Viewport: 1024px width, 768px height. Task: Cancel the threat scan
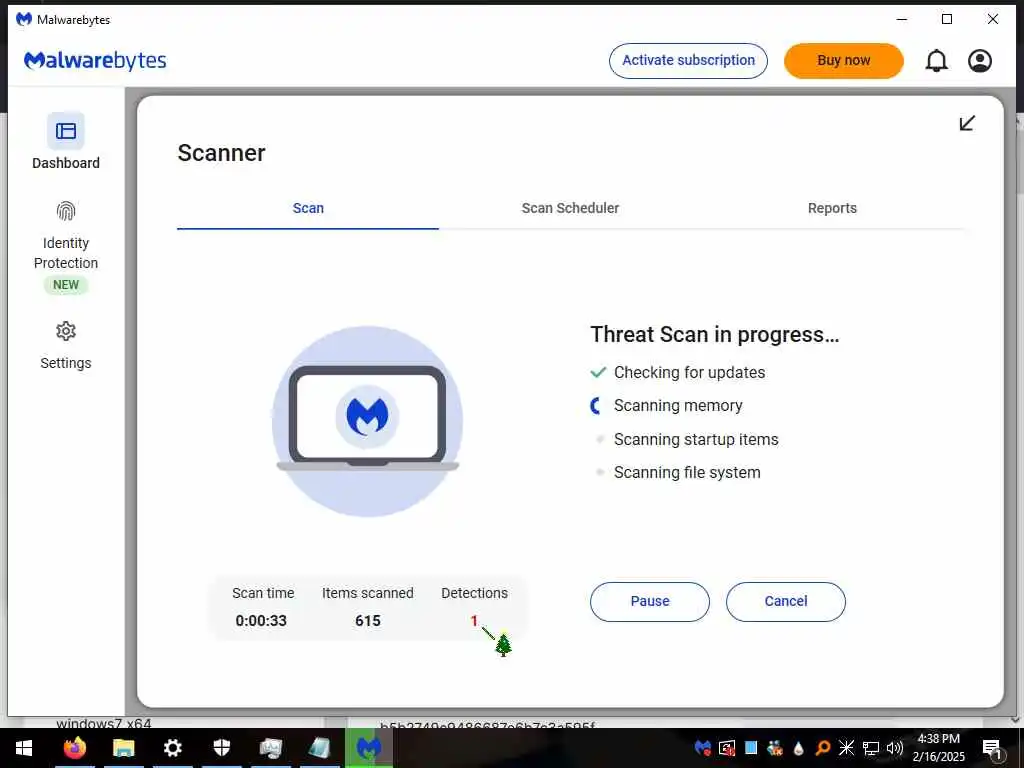coord(786,601)
